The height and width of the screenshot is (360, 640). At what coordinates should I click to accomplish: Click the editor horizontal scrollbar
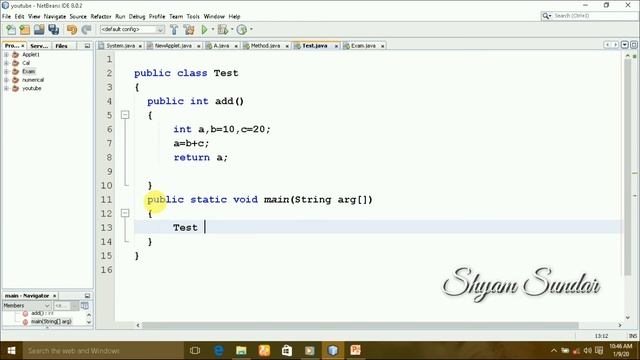(x=360, y=325)
